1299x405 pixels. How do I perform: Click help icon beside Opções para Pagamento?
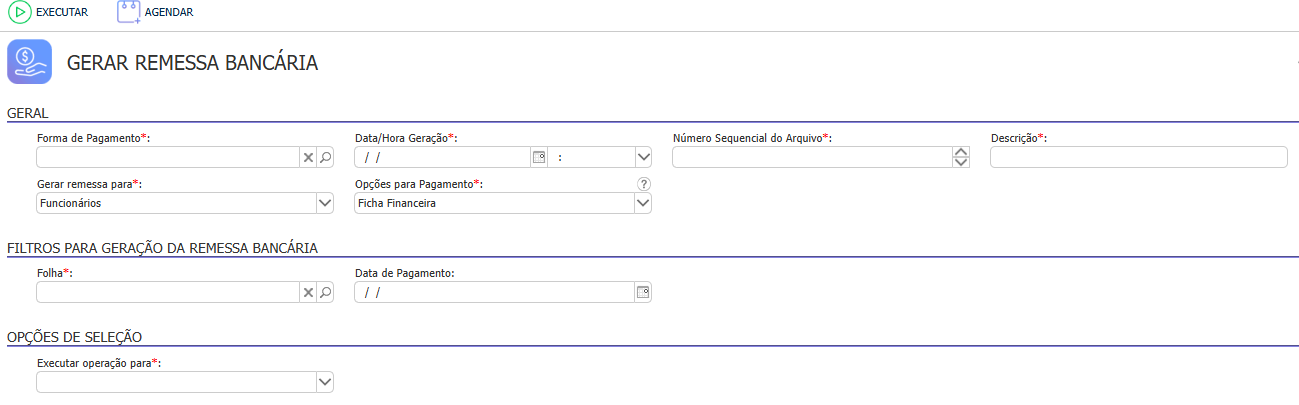tap(644, 183)
